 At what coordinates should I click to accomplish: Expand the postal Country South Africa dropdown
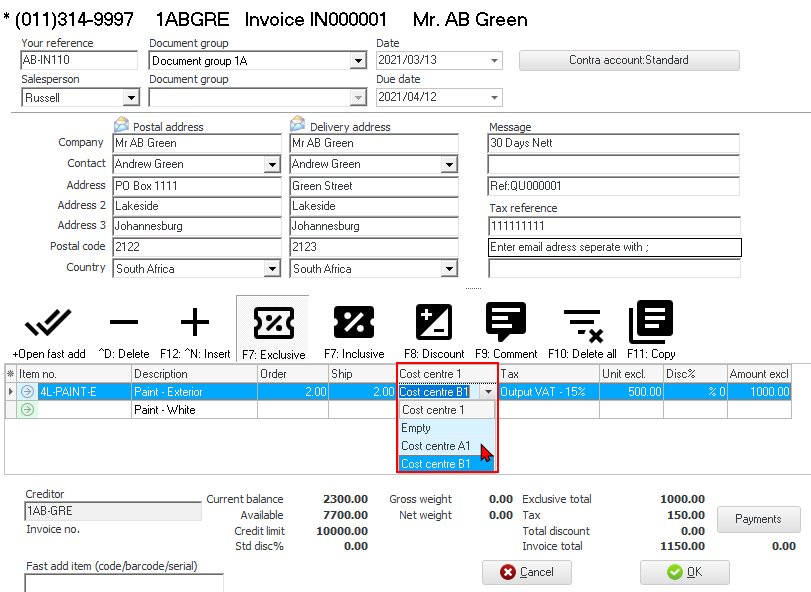[x=272, y=269]
